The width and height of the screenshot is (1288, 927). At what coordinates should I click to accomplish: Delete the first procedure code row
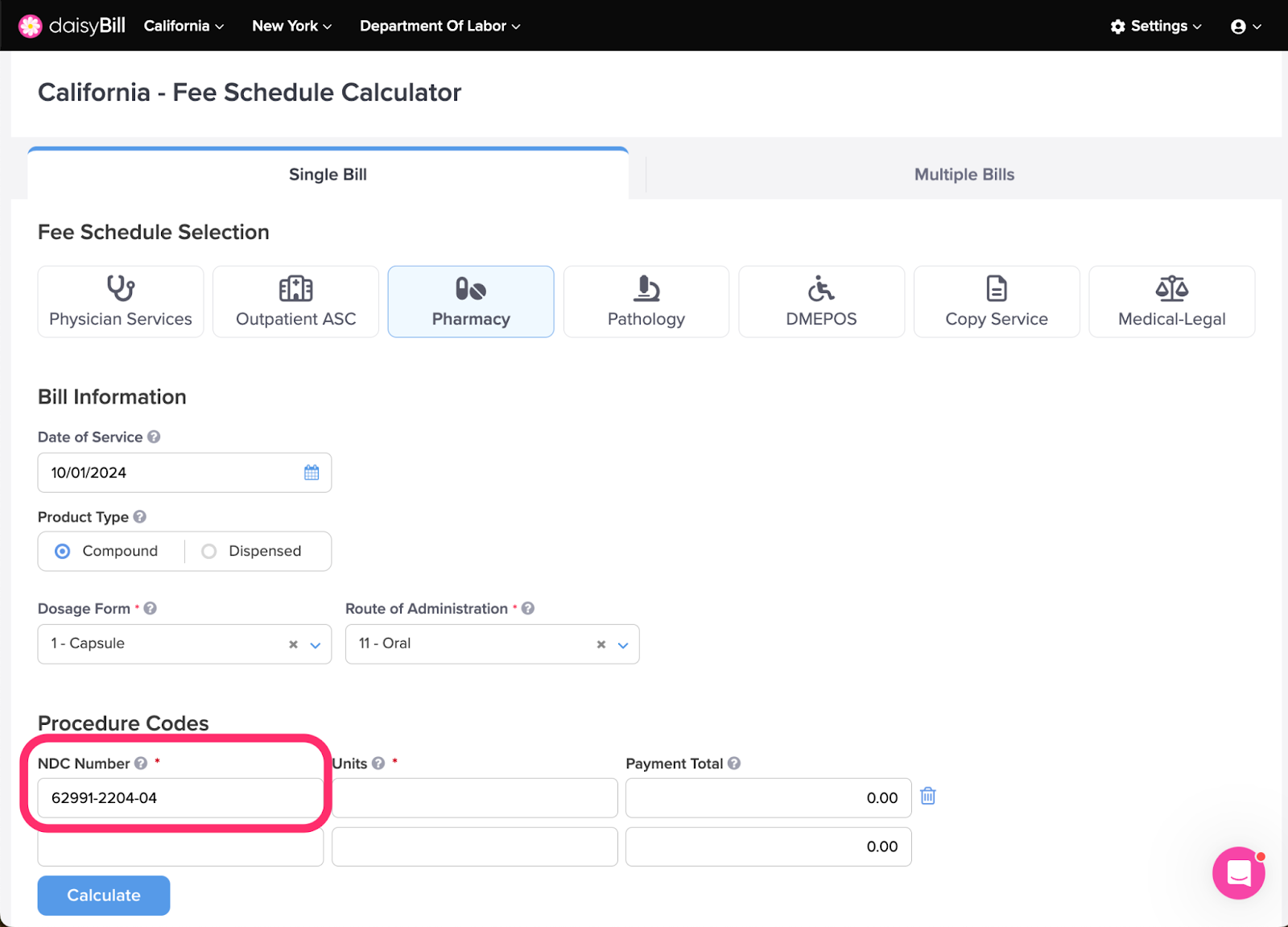pyautogui.click(x=928, y=796)
